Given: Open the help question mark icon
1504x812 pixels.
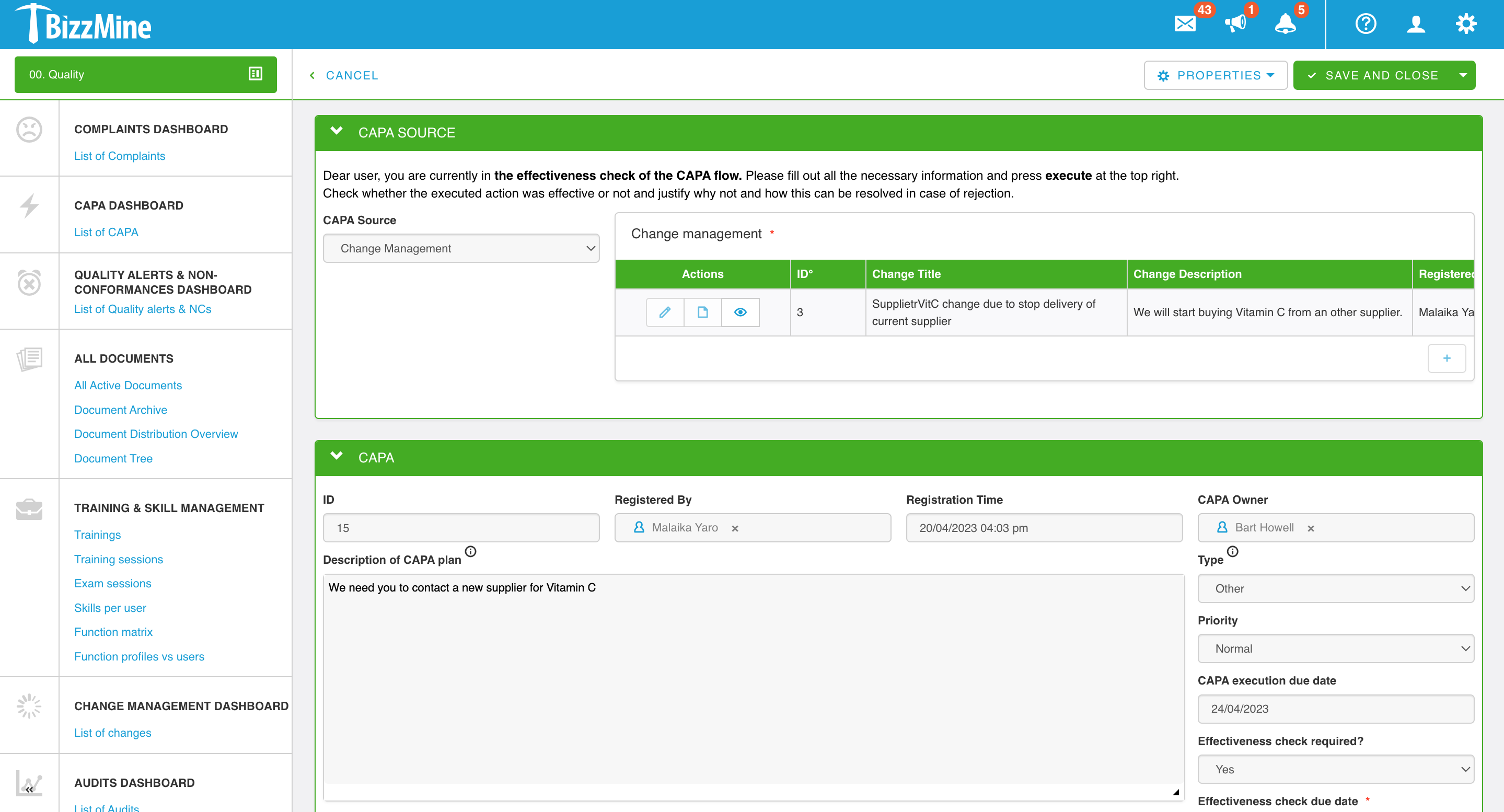Looking at the screenshot, I should [x=1366, y=24].
